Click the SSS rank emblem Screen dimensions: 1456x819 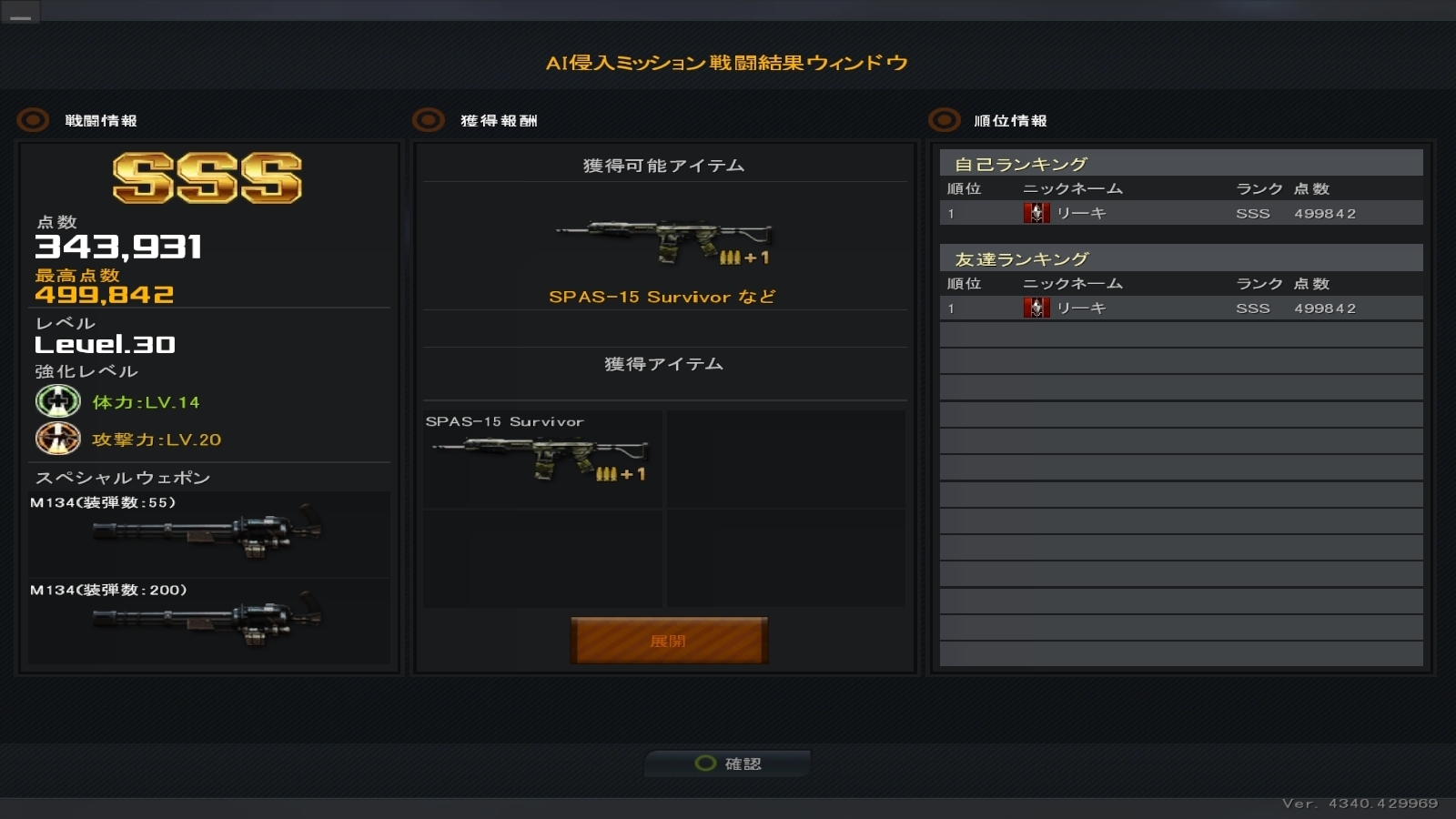click(207, 177)
